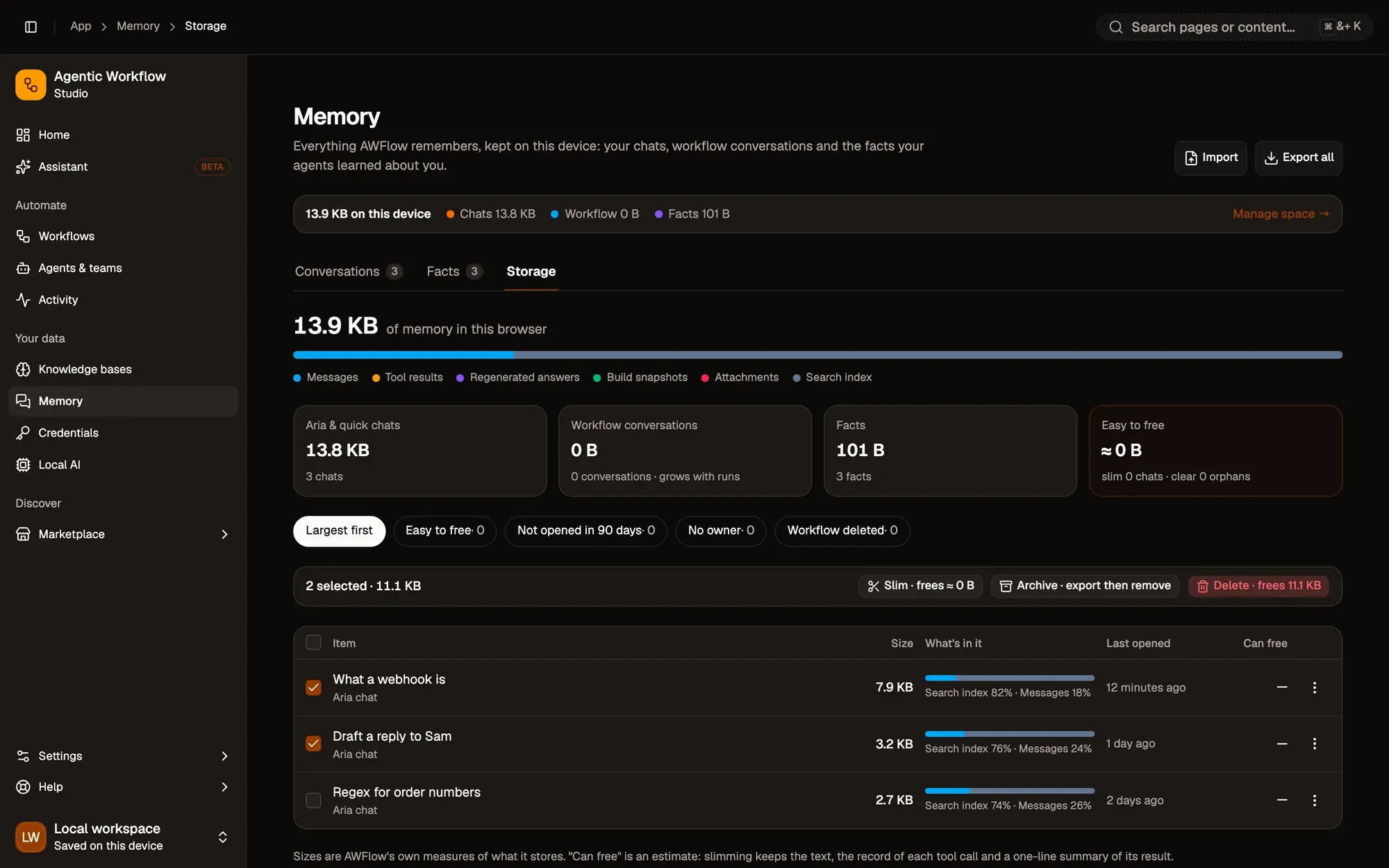This screenshot has height=868, width=1389.
Task: Open the Help lifebuoy icon
Action: (23, 787)
